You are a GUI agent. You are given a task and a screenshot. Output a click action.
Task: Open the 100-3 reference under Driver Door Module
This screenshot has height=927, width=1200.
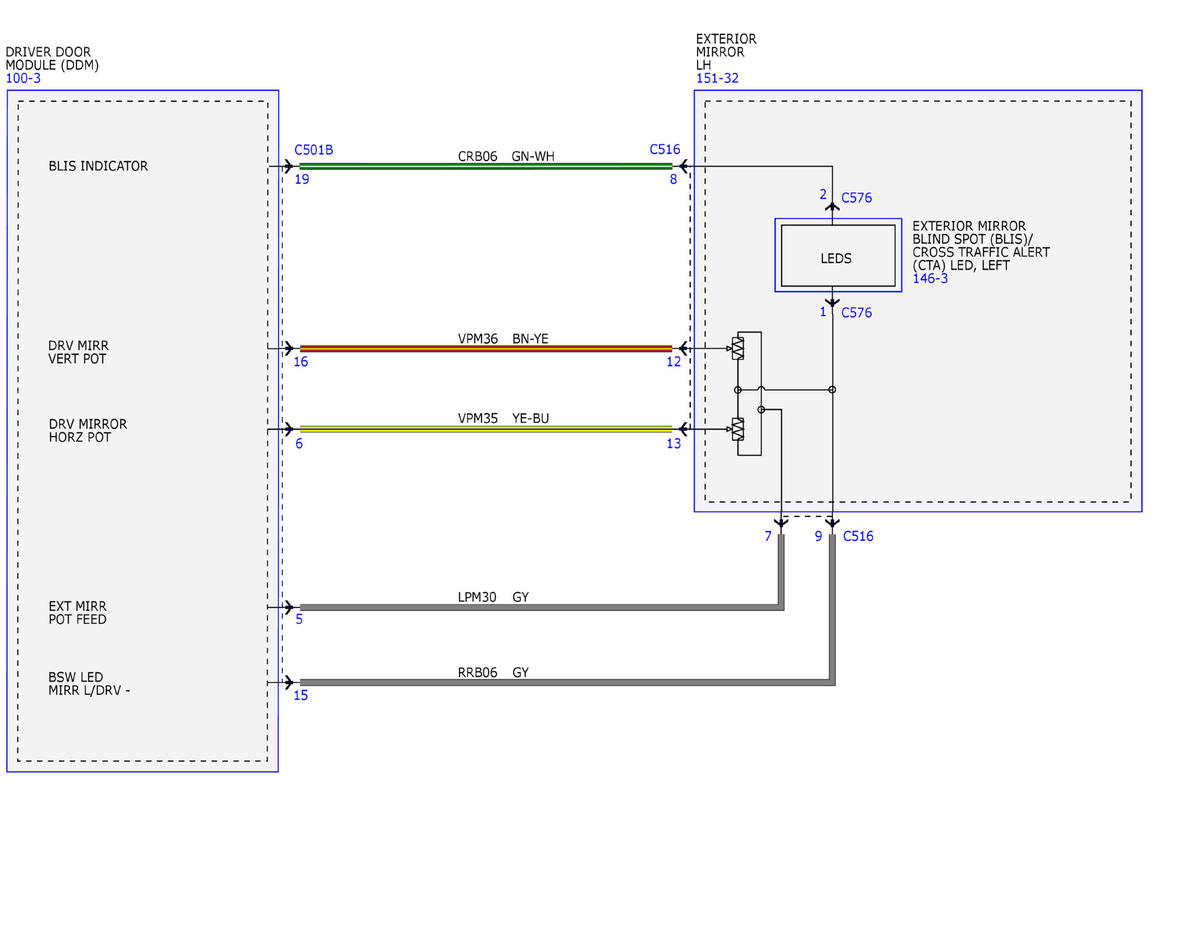click(21, 78)
